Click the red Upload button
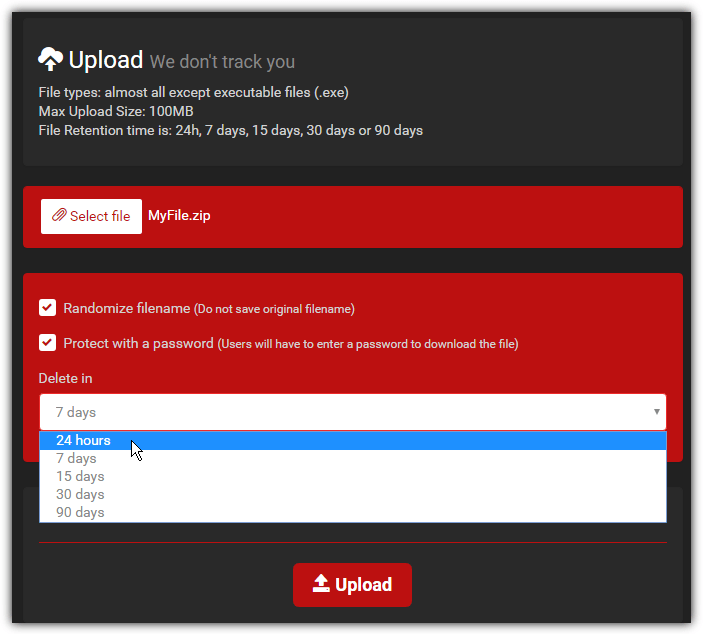 click(x=352, y=585)
